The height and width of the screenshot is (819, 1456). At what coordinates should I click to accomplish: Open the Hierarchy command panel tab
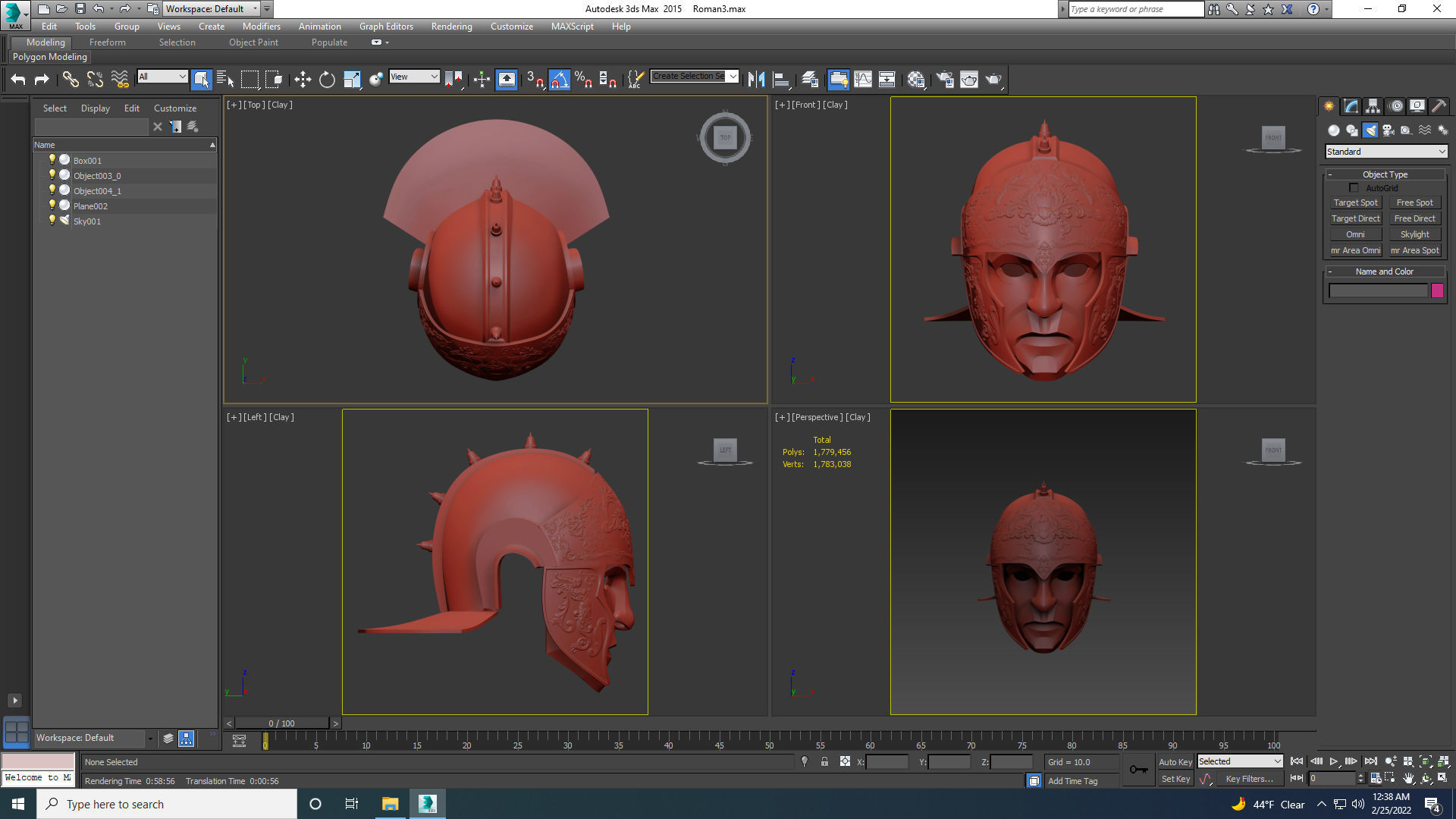(x=1373, y=106)
